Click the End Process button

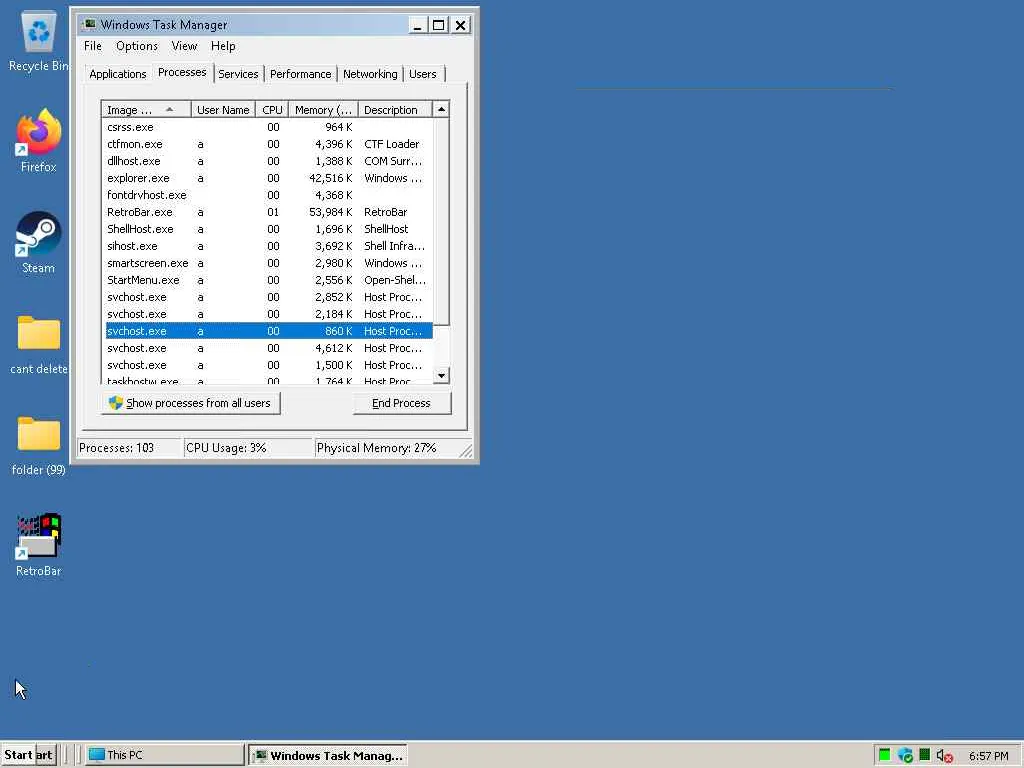[x=402, y=403]
